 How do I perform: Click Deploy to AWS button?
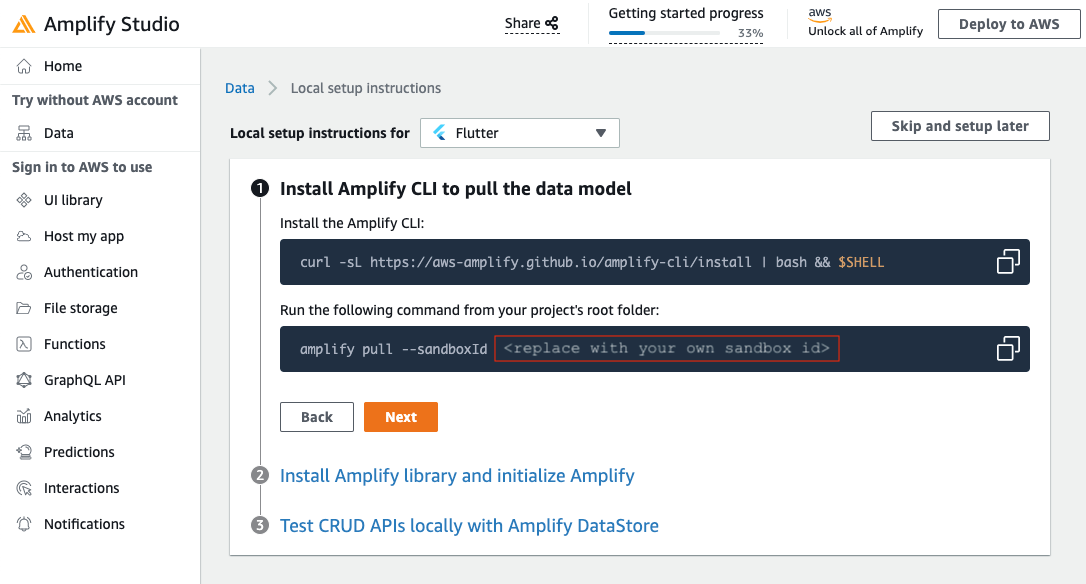[x=1008, y=24]
